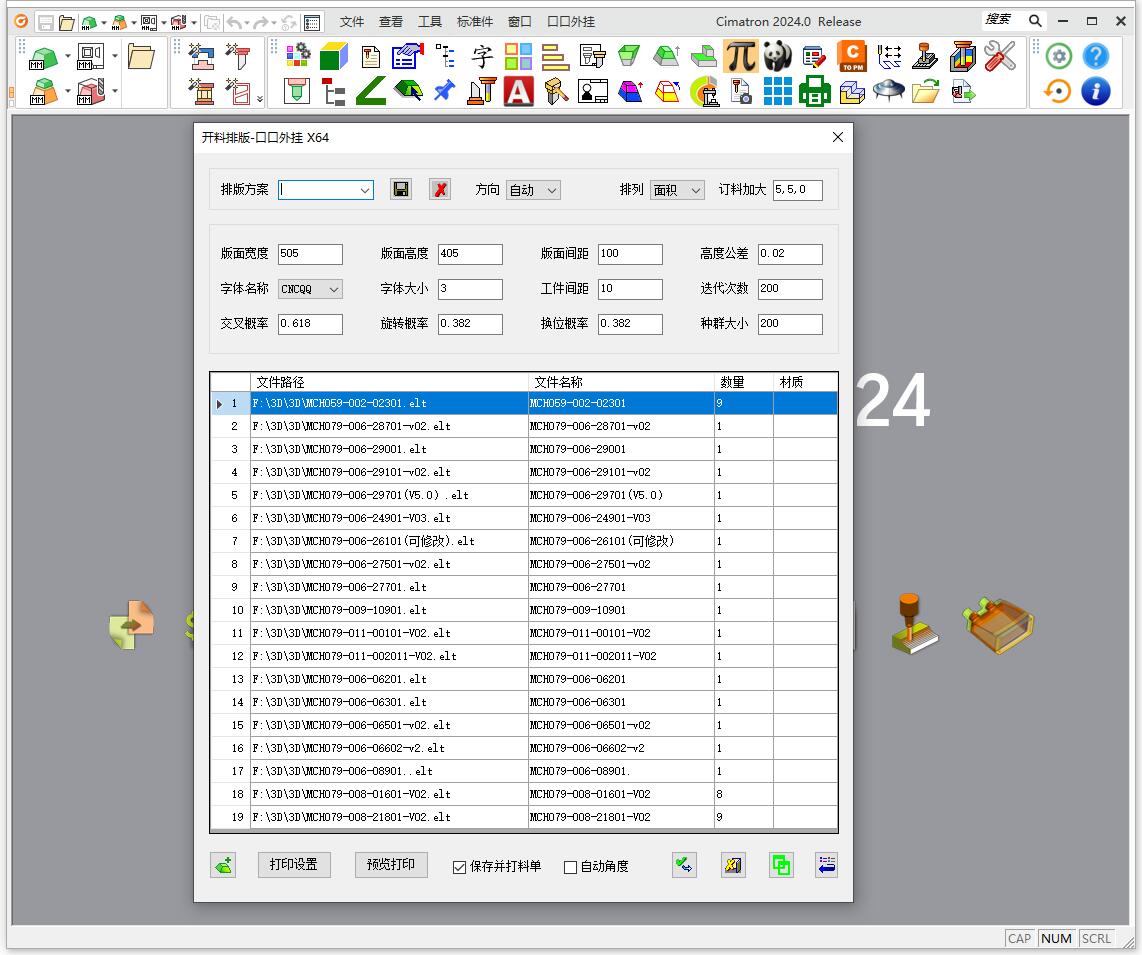Click the add part icon at the dialog's bottom left

(223, 866)
